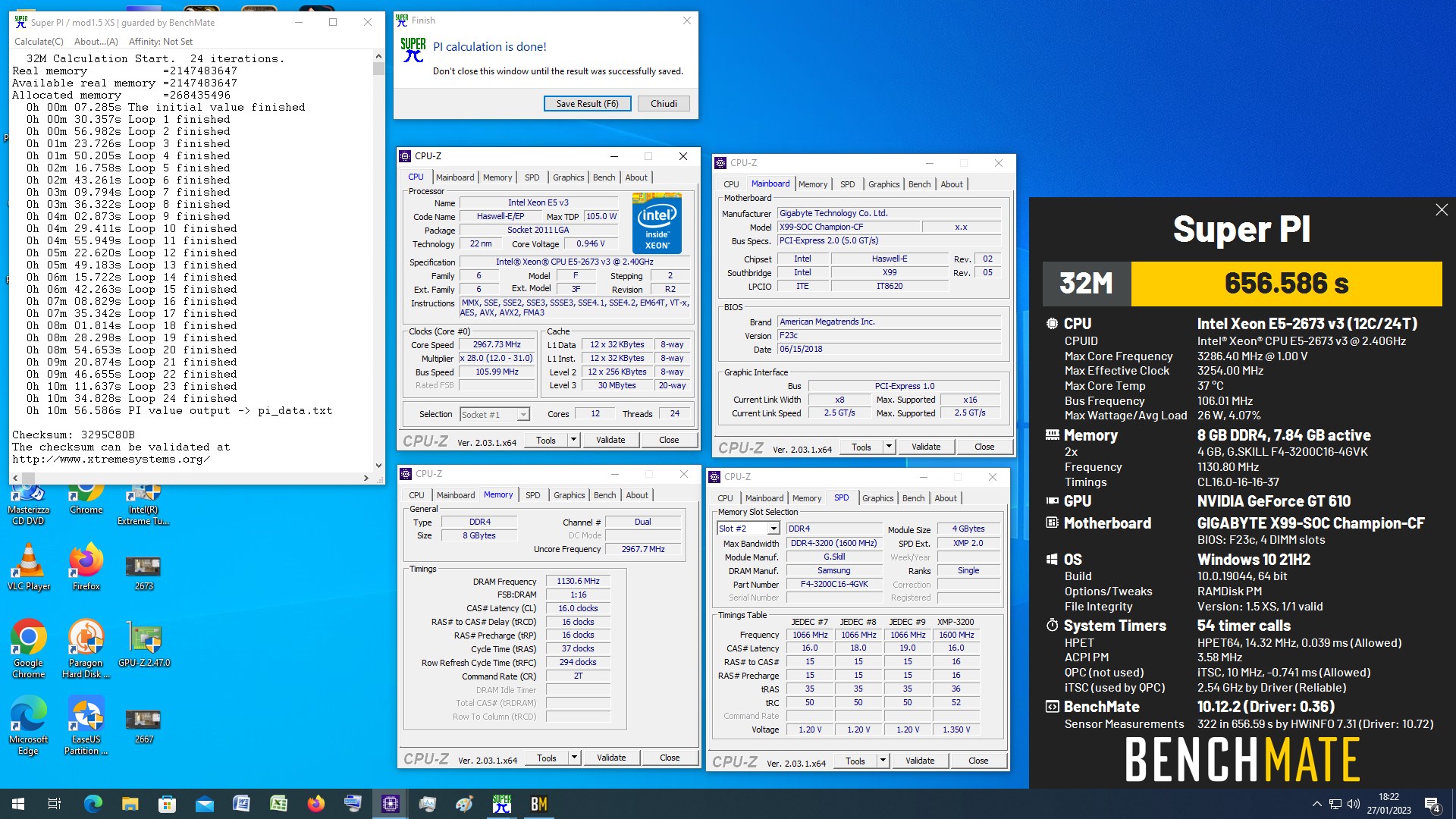The width and height of the screenshot is (1456, 819).
Task: Launch Paragon Hard Disk desktop icon
Action: 86,649
